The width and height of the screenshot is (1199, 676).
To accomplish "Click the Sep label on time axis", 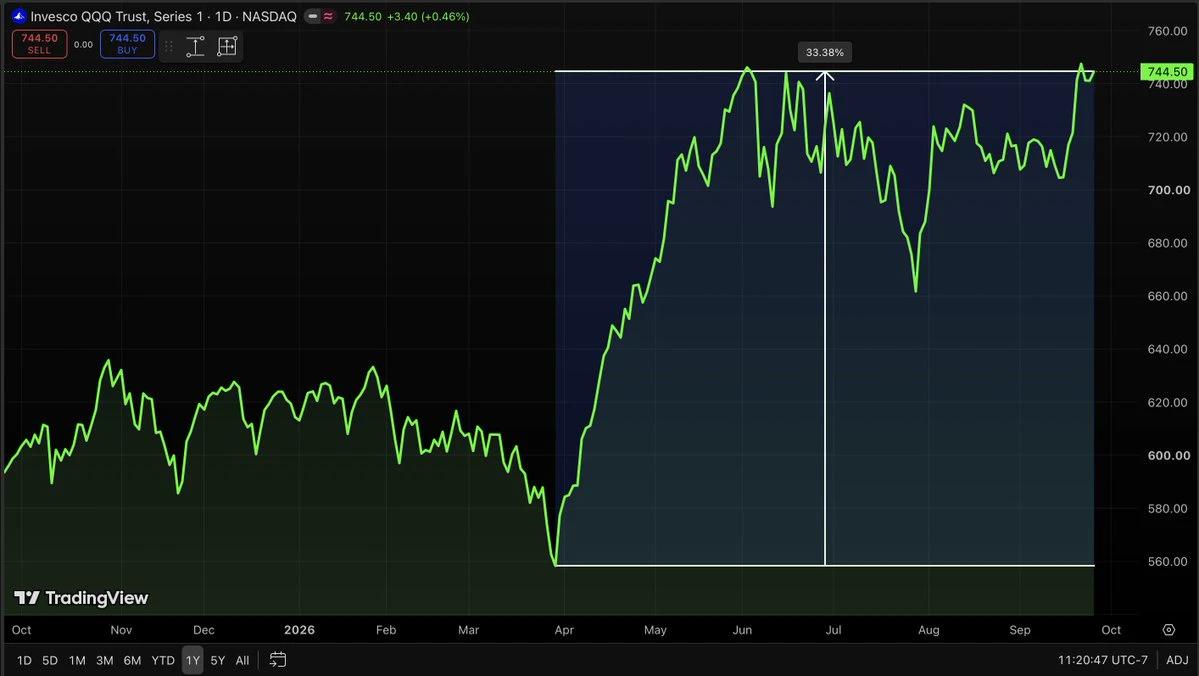I will point(1019,630).
